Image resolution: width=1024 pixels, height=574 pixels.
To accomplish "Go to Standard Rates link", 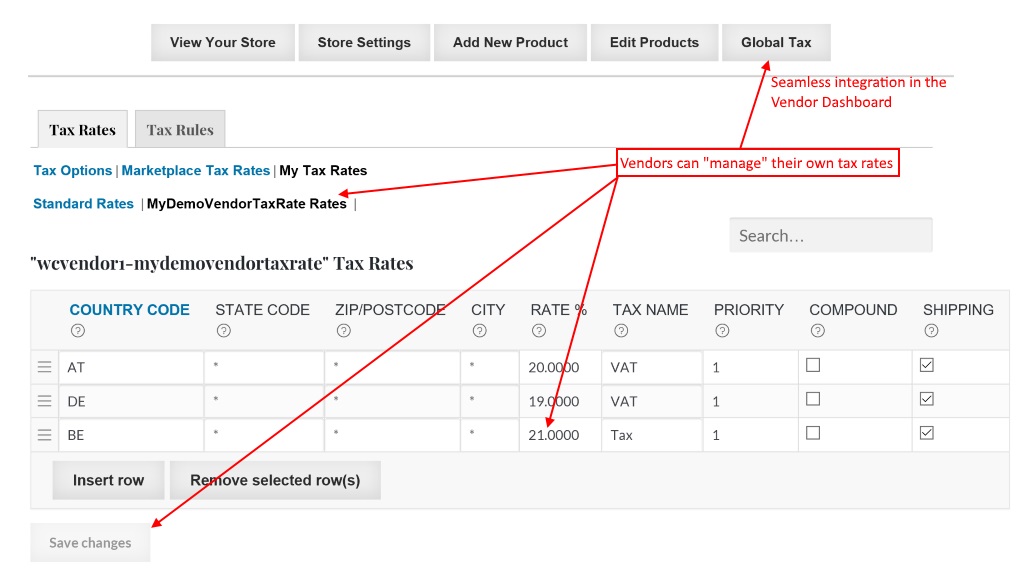I will (x=83, y=204).
